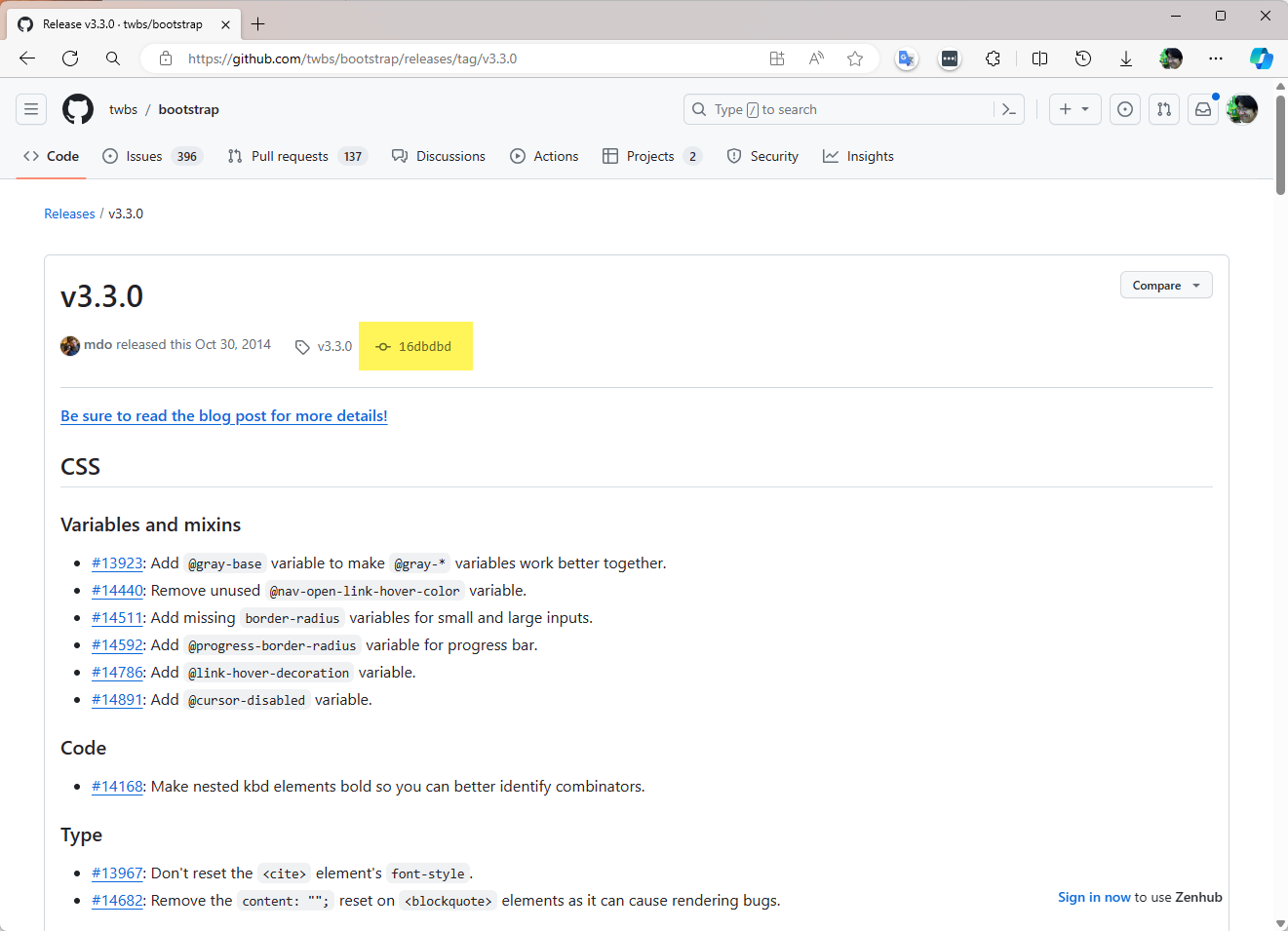Screen dimensions: 1288x931
Task: Switch to the Code tab
Action: 51,156
